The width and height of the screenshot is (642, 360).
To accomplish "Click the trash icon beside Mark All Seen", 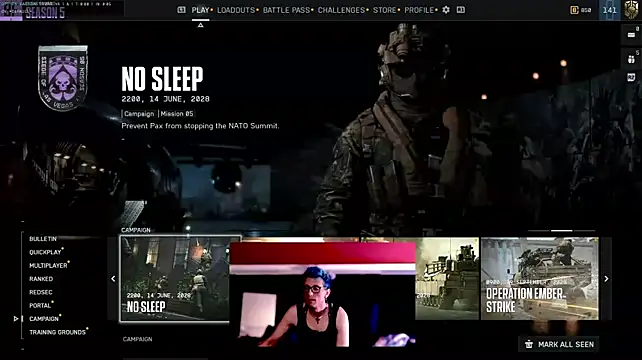I will tap(529, 344).
